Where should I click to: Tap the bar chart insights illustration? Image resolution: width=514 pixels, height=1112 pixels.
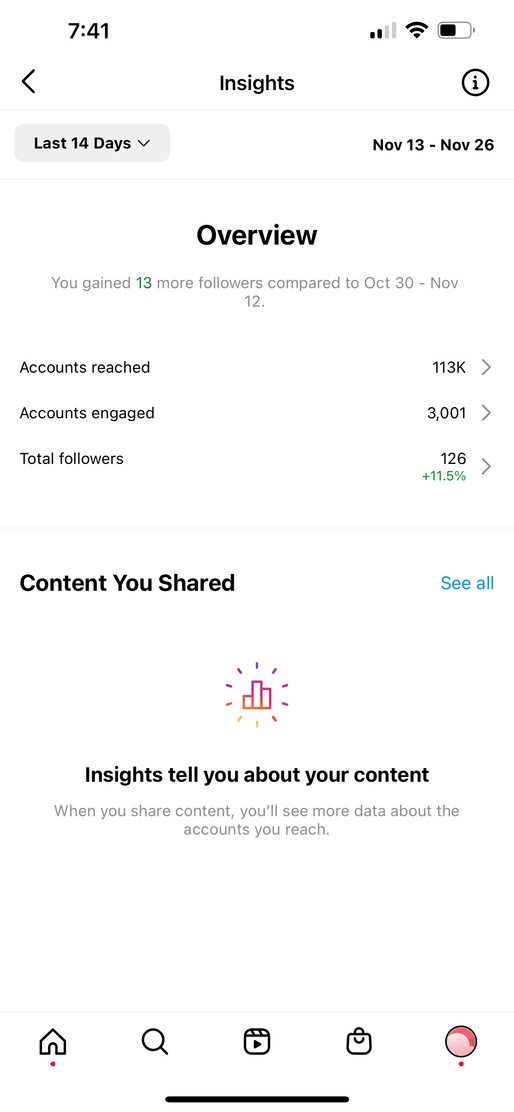[x=257, y=695]
